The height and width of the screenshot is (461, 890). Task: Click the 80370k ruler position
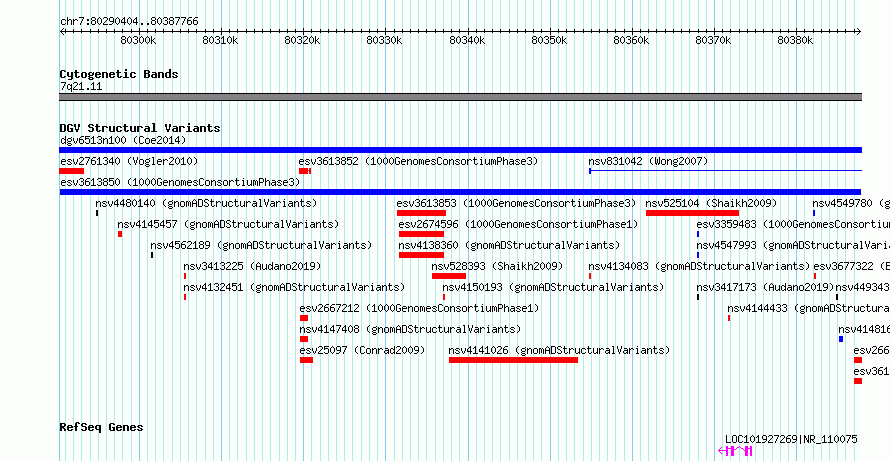click(714, 40)
